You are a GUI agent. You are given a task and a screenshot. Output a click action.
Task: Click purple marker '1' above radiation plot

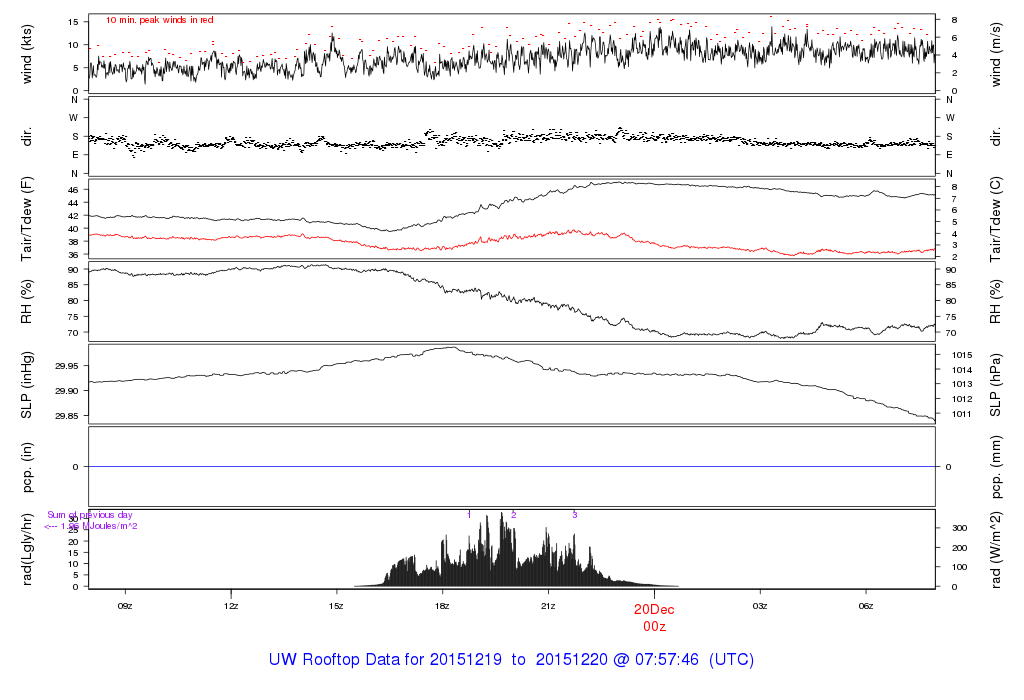[469, 515]
